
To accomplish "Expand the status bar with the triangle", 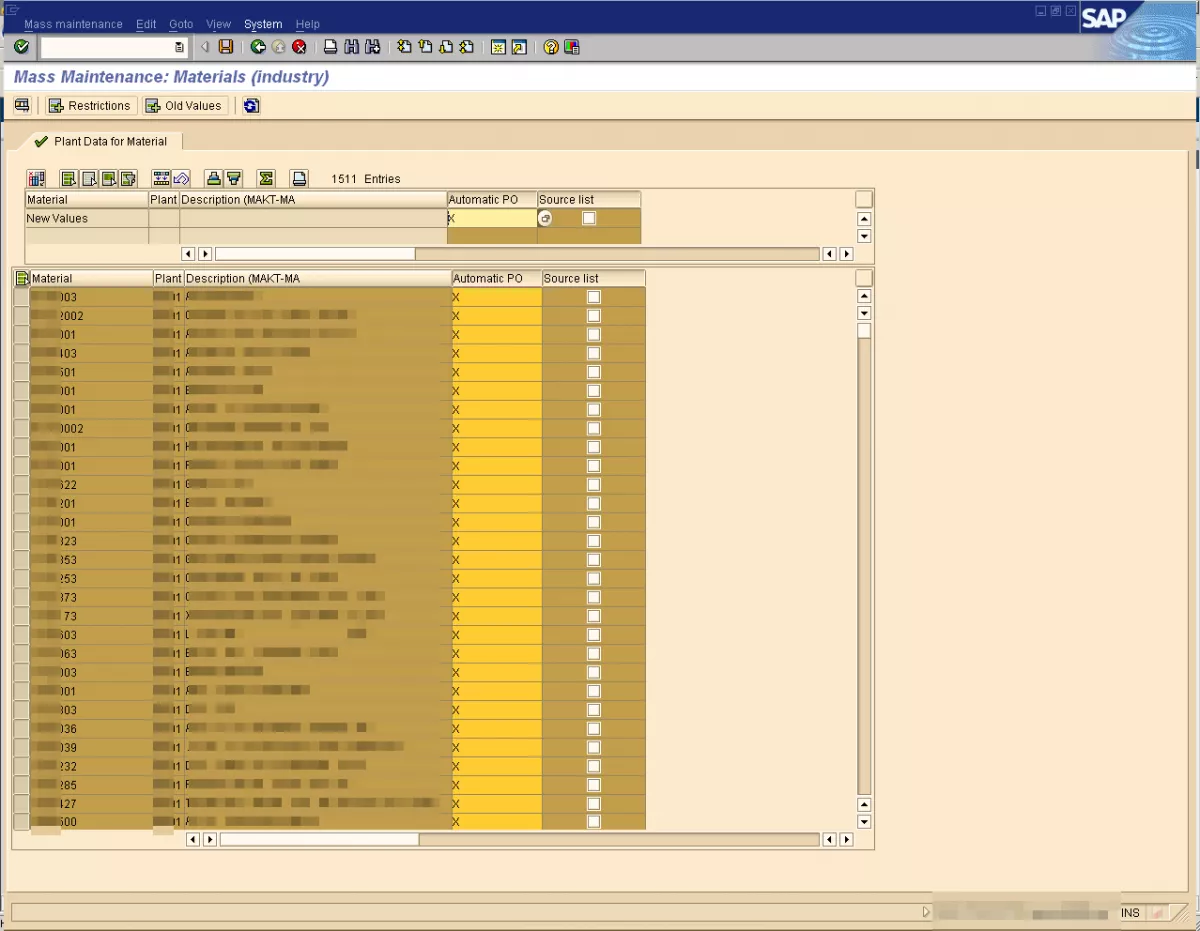I will pyautogui.click(x=926, y=912).
